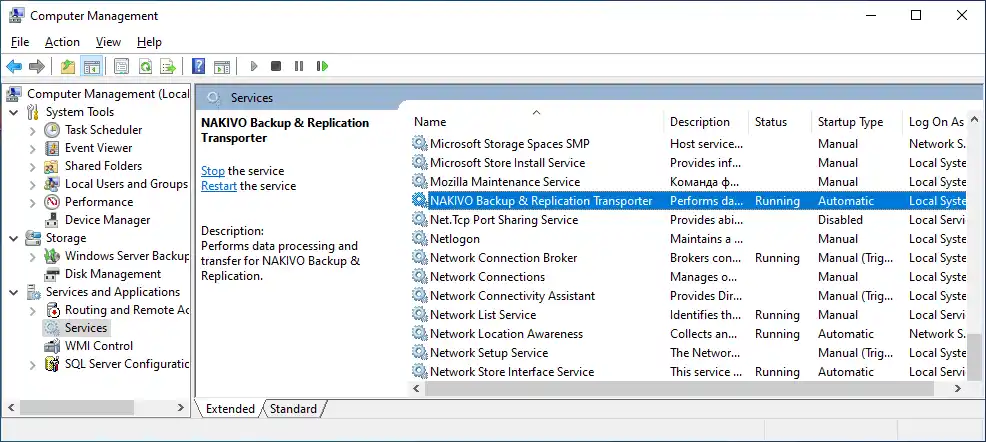
Task: Click the Disk Management tree icon
Action: tap(52, 275)
